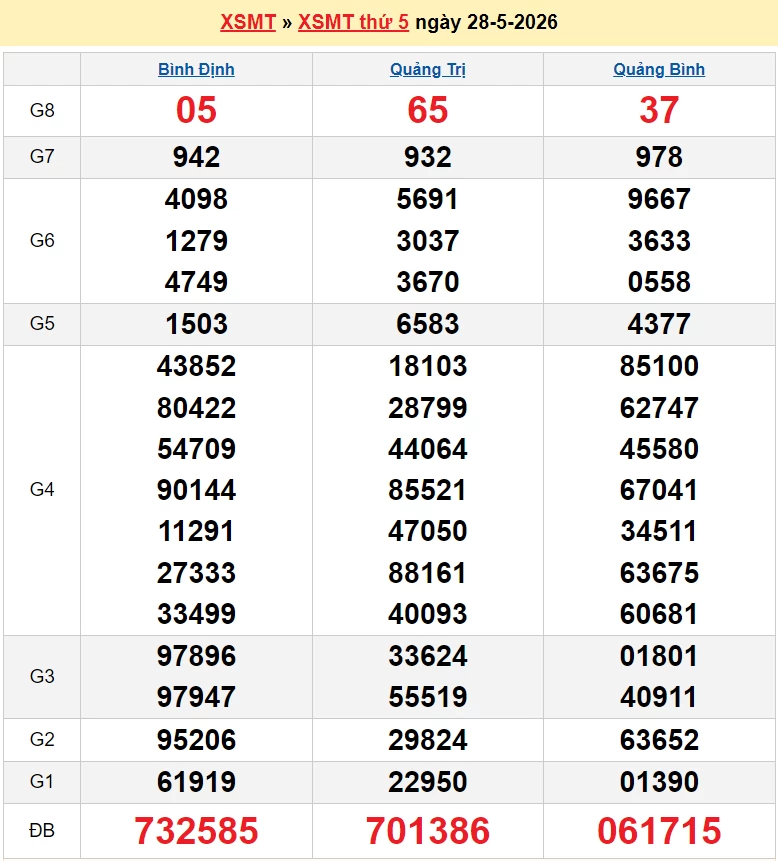
Task: Click the G3 result 97896
Action: (196, 656)
